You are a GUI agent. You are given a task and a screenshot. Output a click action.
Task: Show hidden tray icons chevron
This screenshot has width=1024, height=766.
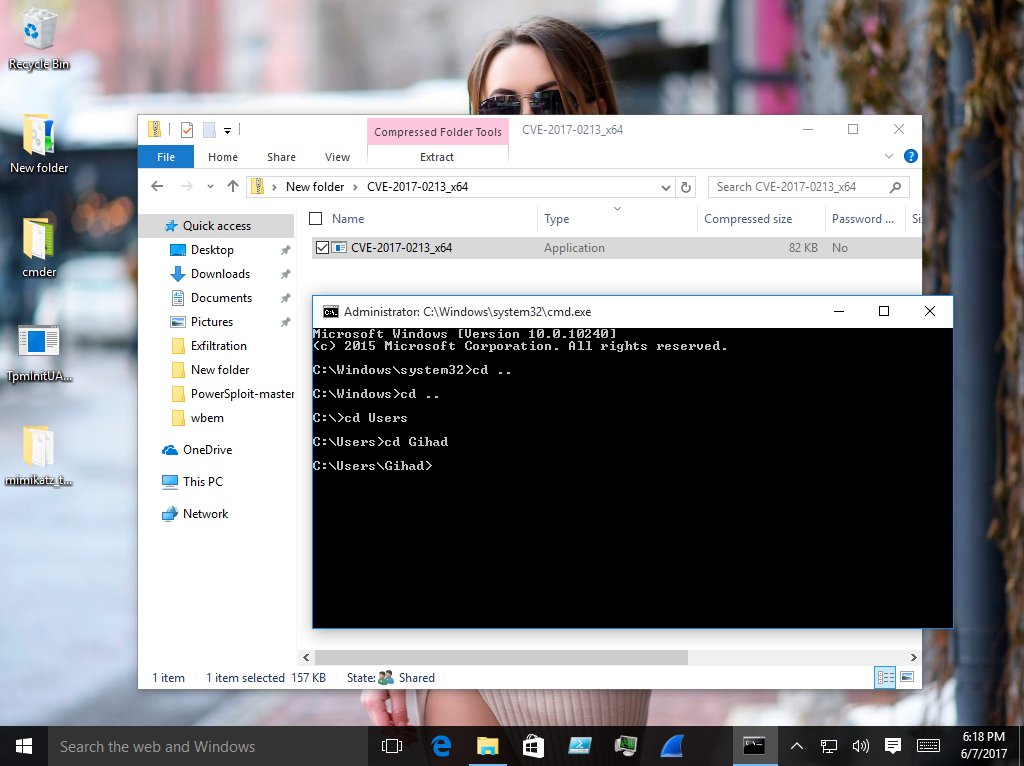(797, 746)
